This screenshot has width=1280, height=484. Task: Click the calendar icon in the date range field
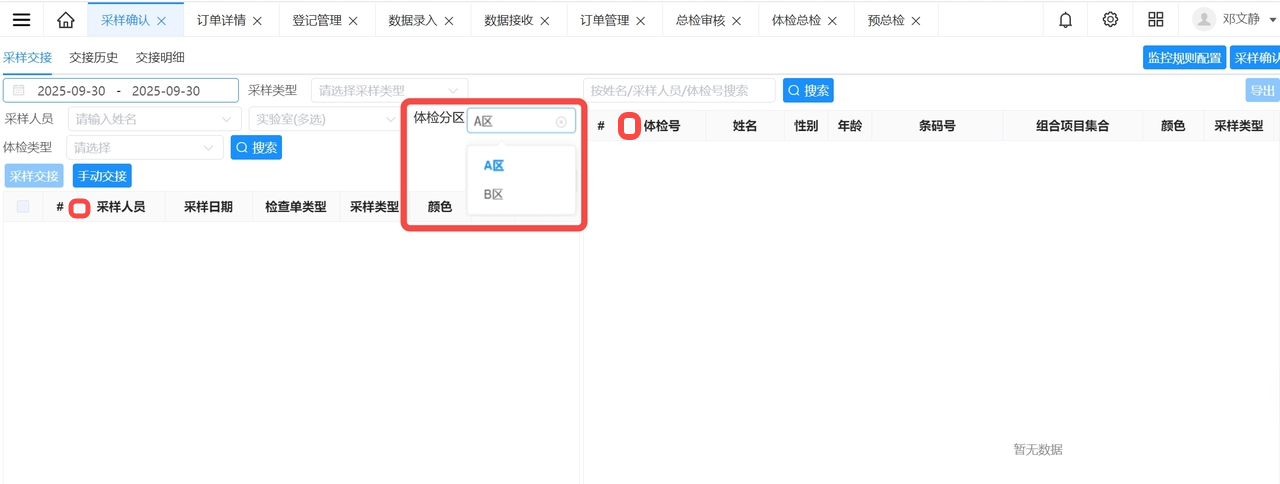19,91
